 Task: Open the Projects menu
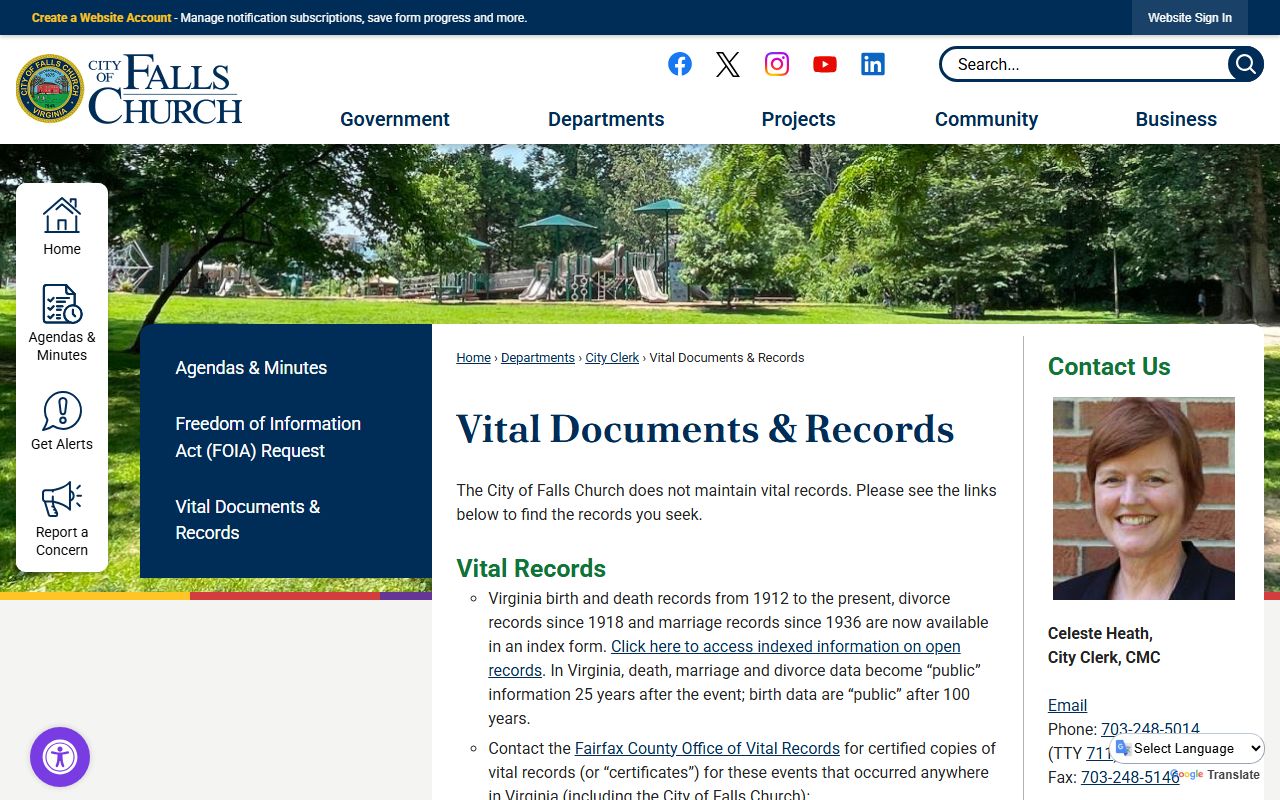point(798,119)
